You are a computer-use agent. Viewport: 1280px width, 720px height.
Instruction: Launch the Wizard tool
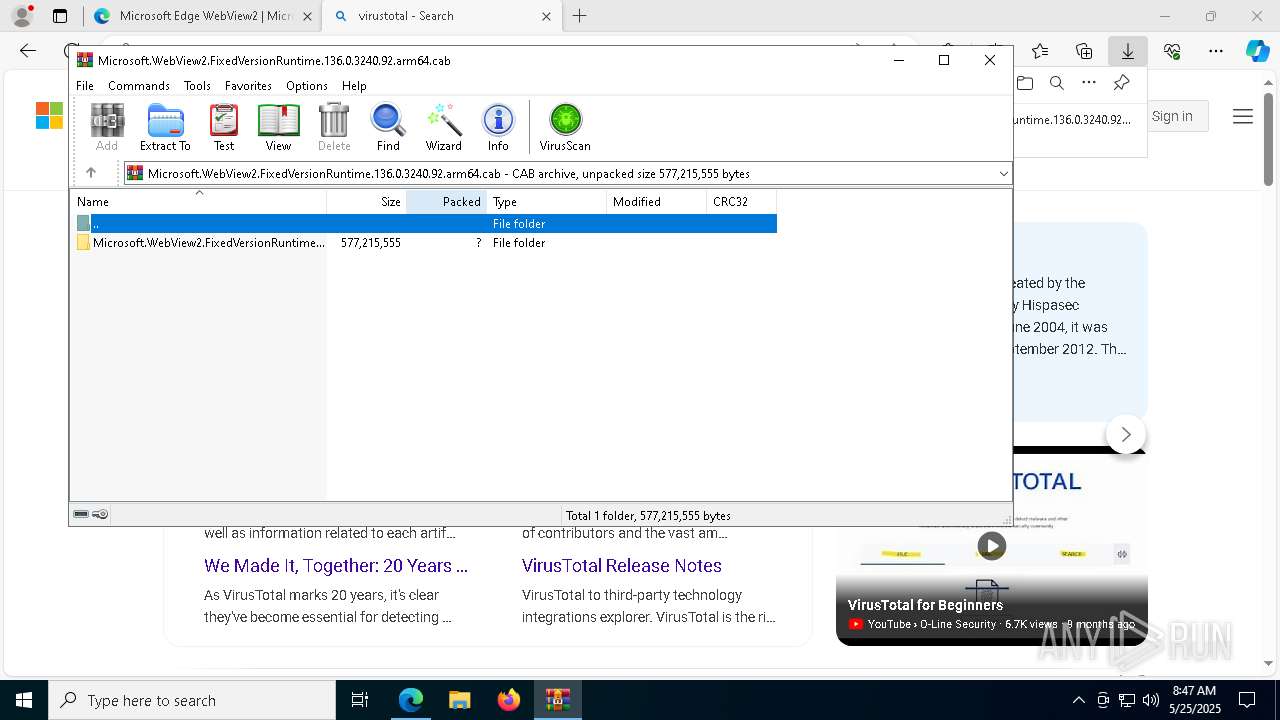click(443, 127)
